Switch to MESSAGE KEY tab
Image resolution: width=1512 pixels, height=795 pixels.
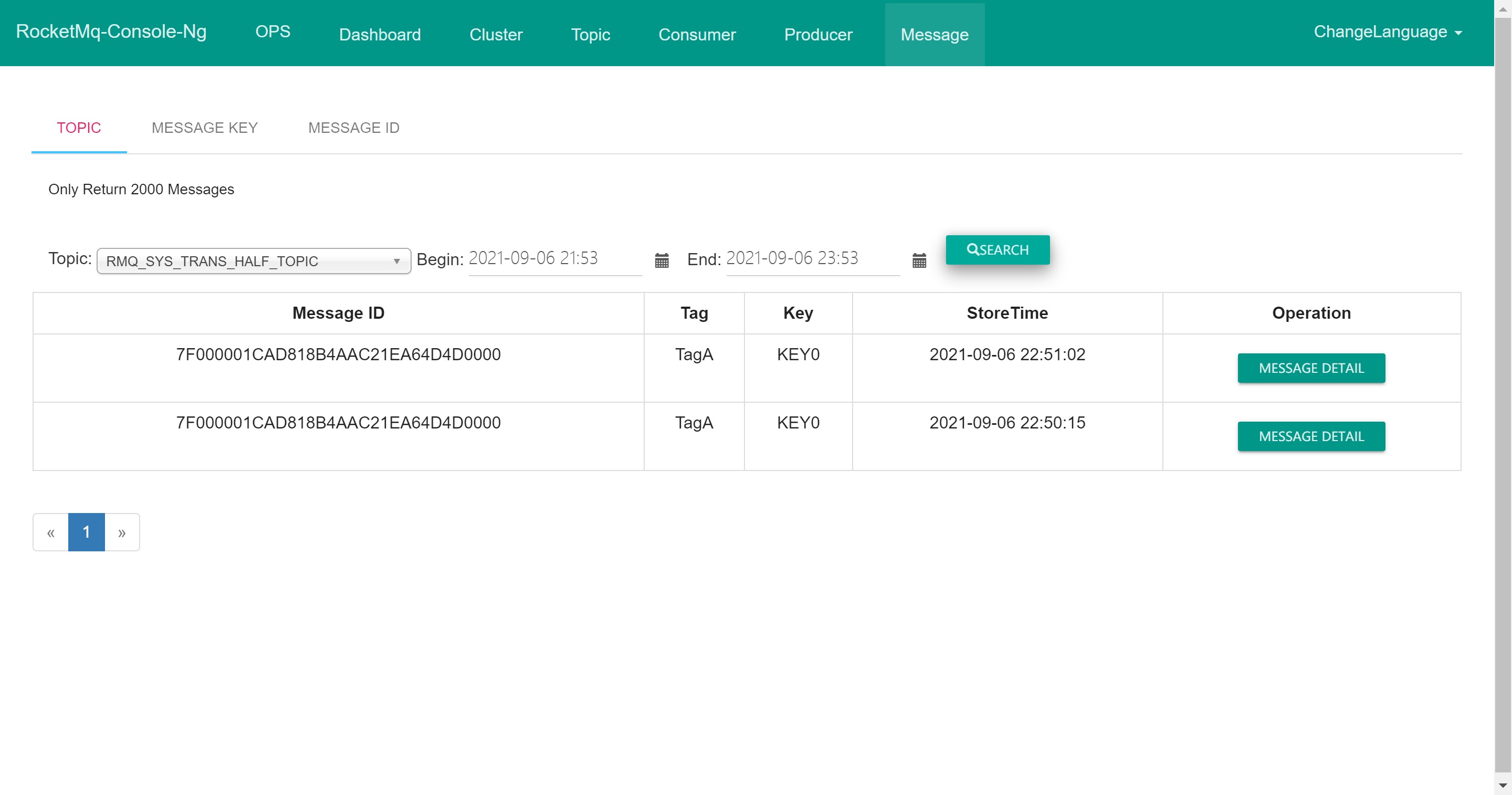(204, 128)
